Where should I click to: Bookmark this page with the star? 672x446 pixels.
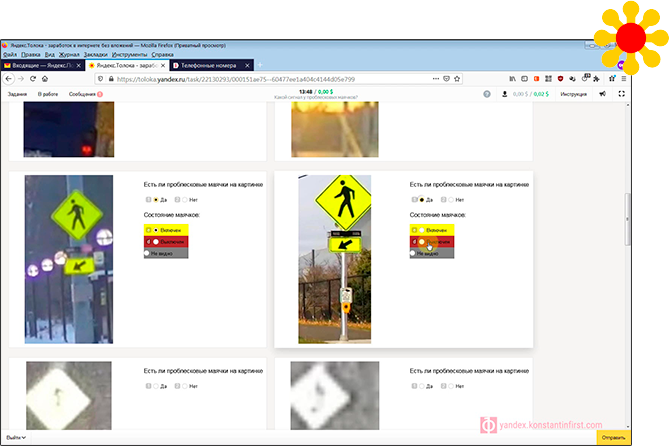(457, 79)
